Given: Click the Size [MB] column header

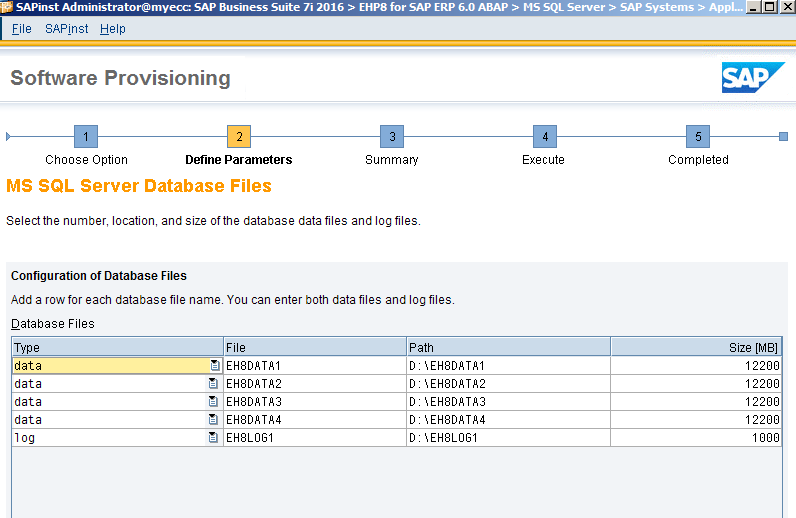Looking at the screenshot, I should (696, 347).
